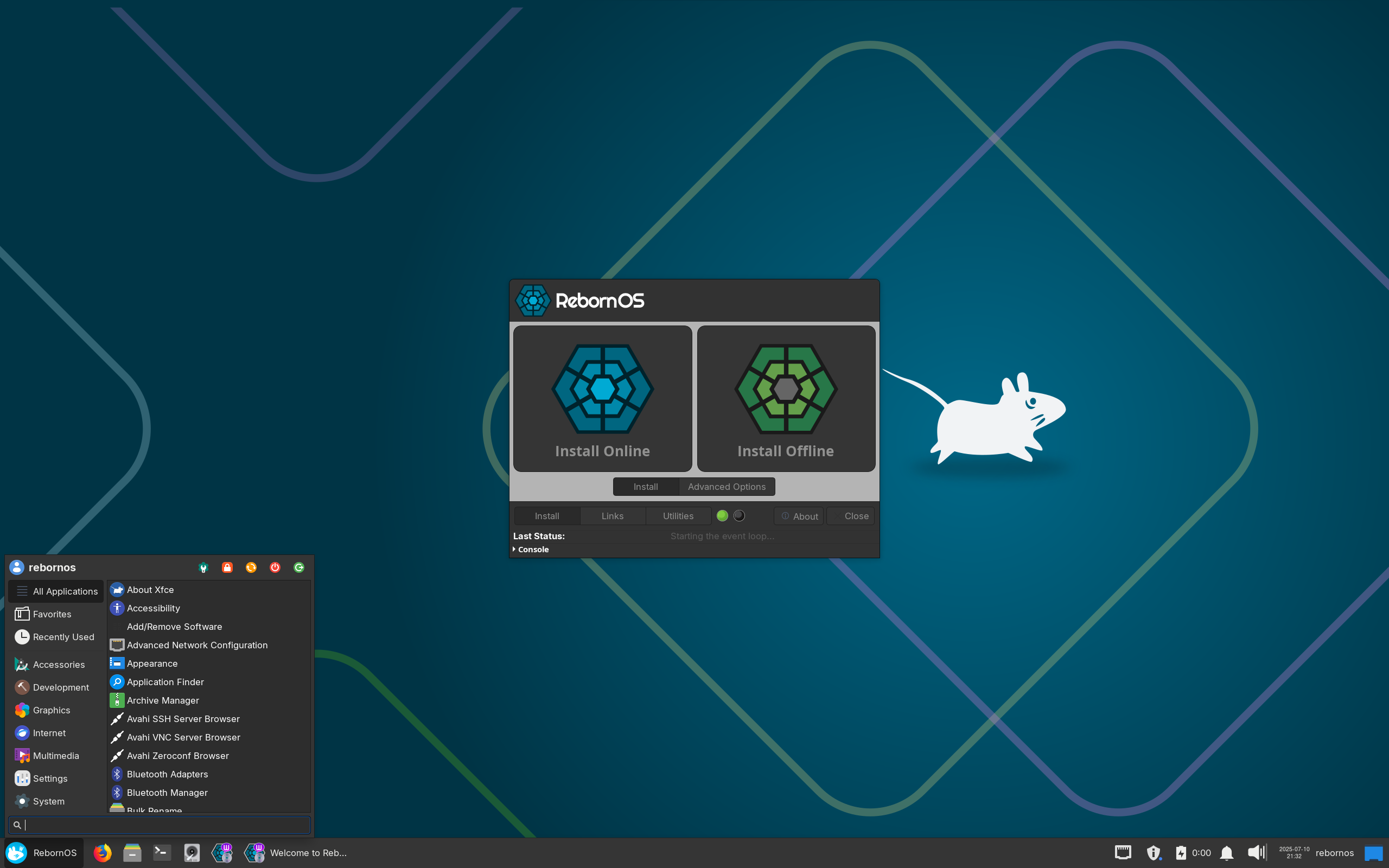Open Add/Remove Software in the menu
This screenshot has height=868, width=1389.
[x=209, y=626]
